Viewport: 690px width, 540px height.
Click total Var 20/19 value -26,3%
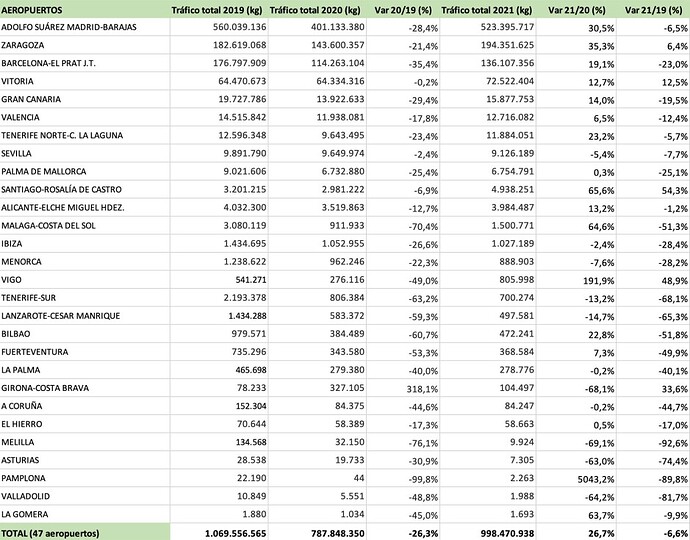[x=423, y=534]
